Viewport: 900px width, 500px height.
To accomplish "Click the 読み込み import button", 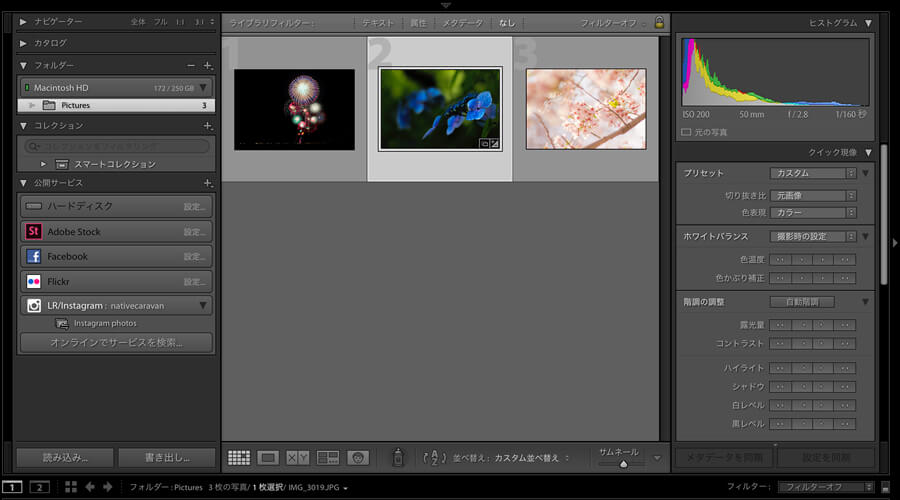I will pos(64,457).
